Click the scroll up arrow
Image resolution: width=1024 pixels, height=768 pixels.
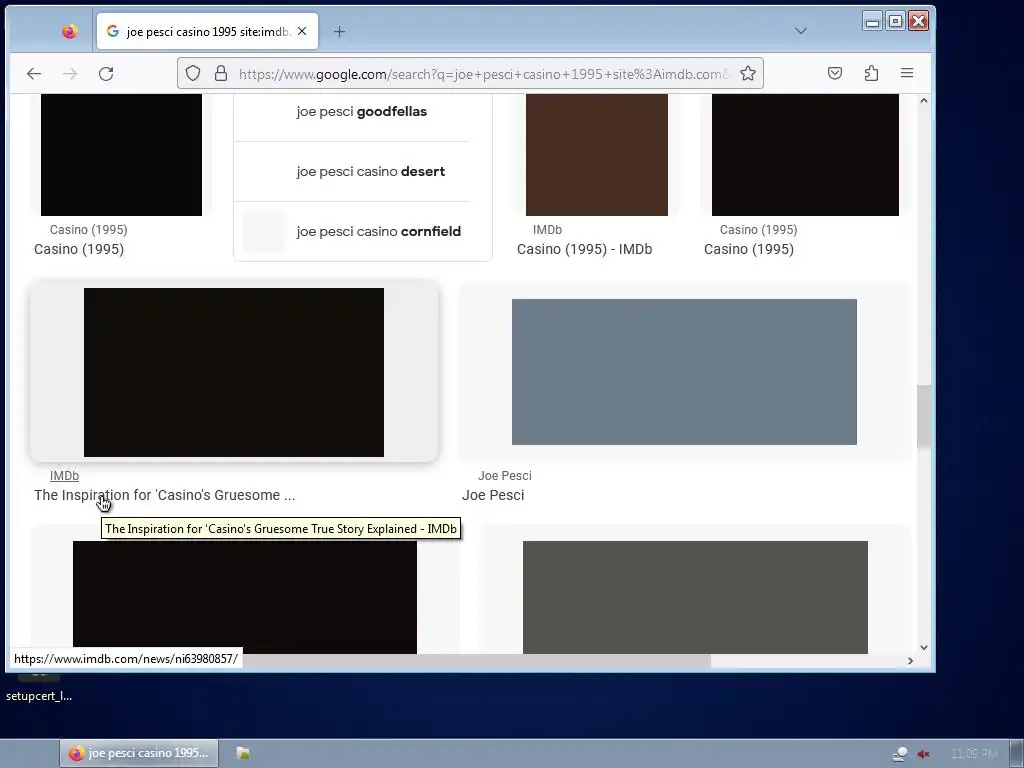pos(923,101)
